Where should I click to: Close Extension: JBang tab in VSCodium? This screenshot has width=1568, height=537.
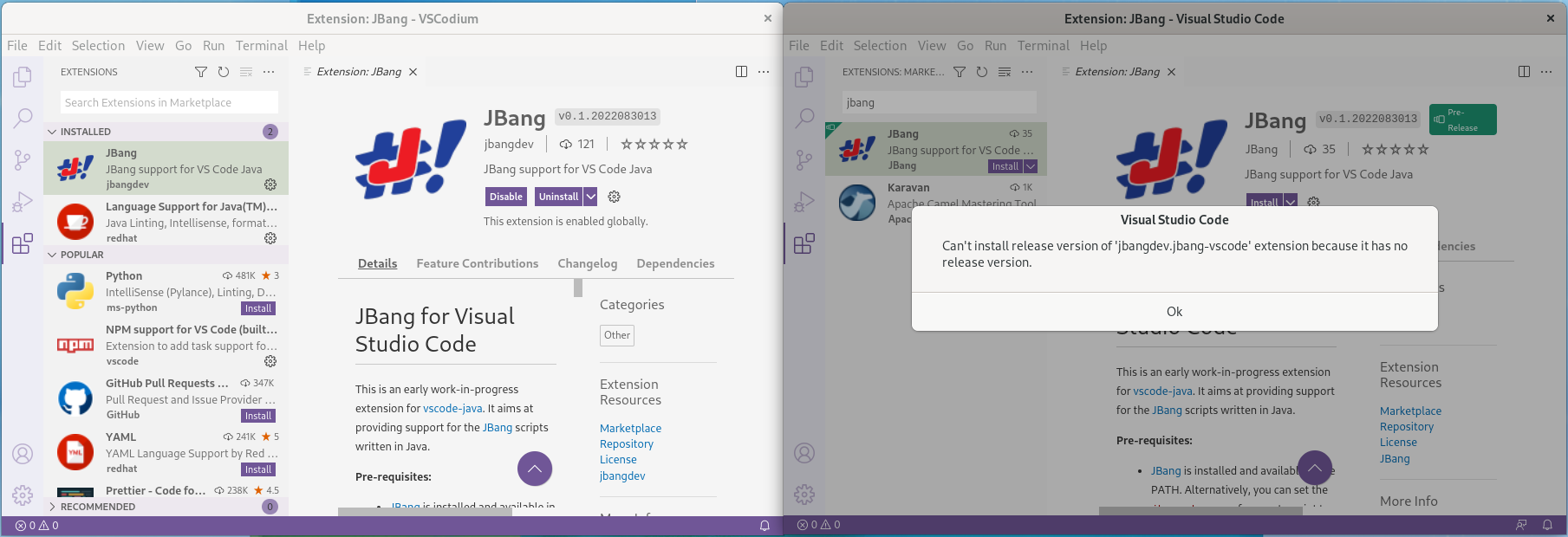coord(413,72)
